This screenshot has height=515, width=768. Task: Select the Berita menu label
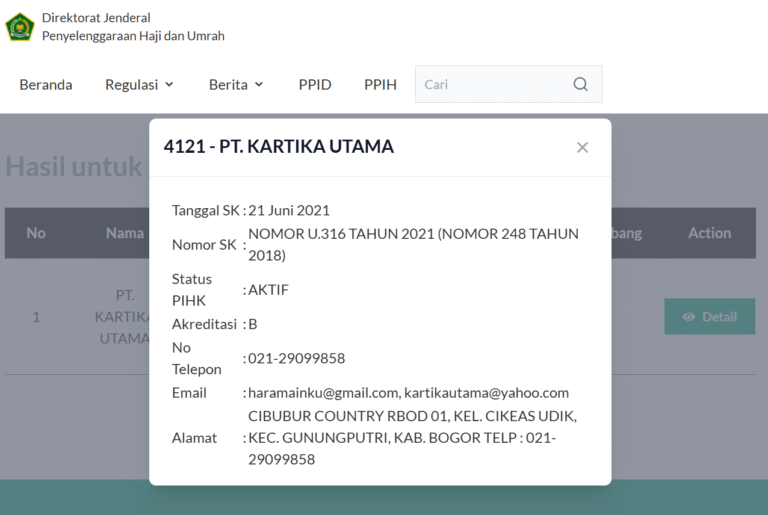pyautogui.click(x=228, y=85)
